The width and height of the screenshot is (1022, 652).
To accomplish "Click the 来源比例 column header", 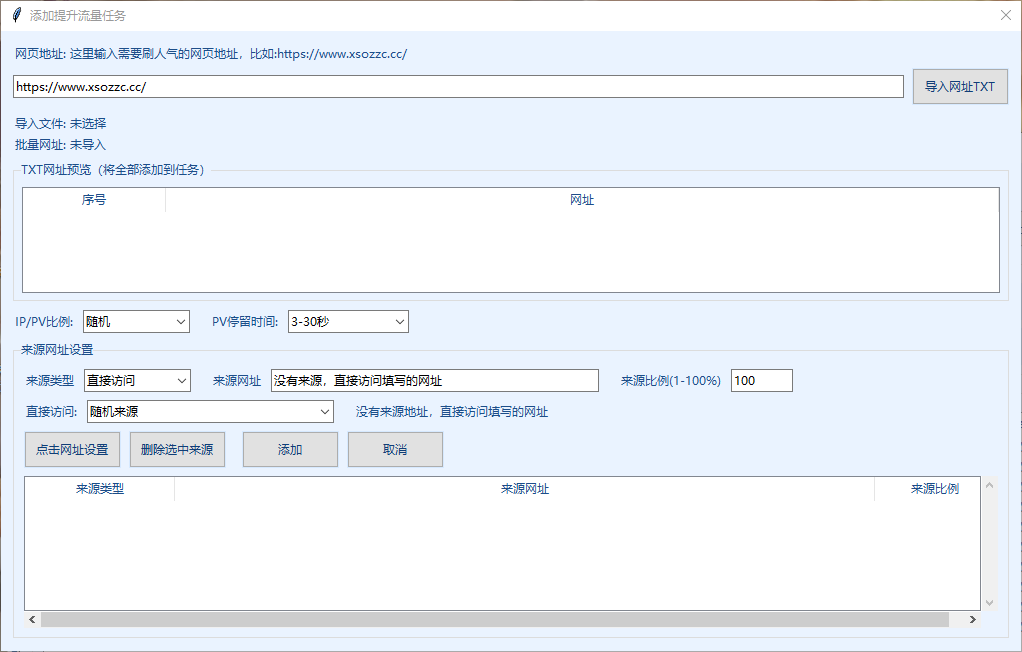I will 934,489.
